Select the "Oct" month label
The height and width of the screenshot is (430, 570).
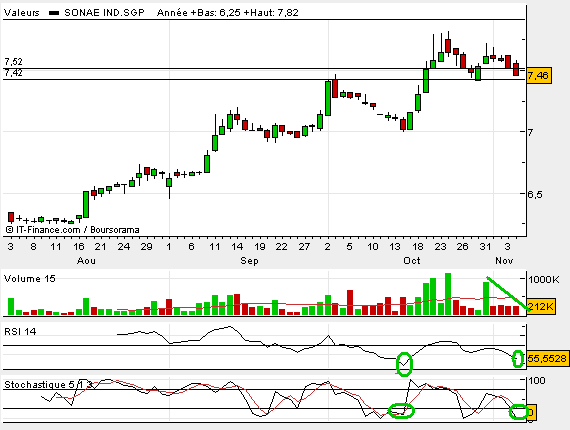click(412, 261)
